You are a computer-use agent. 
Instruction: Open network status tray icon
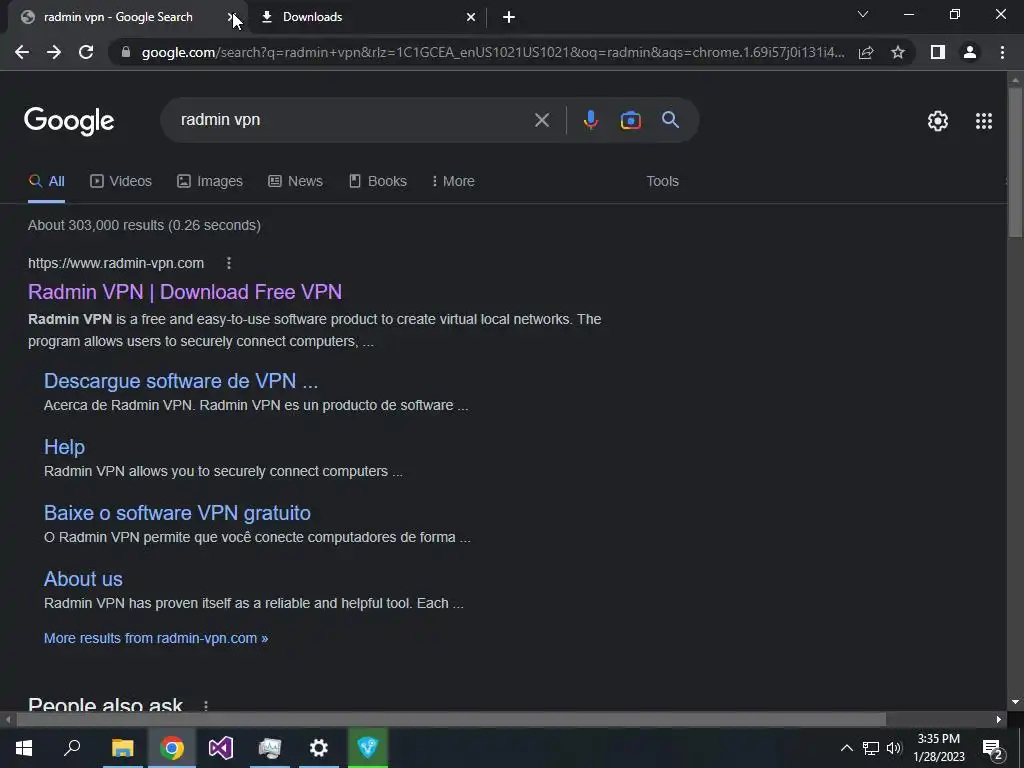[871, 748]
